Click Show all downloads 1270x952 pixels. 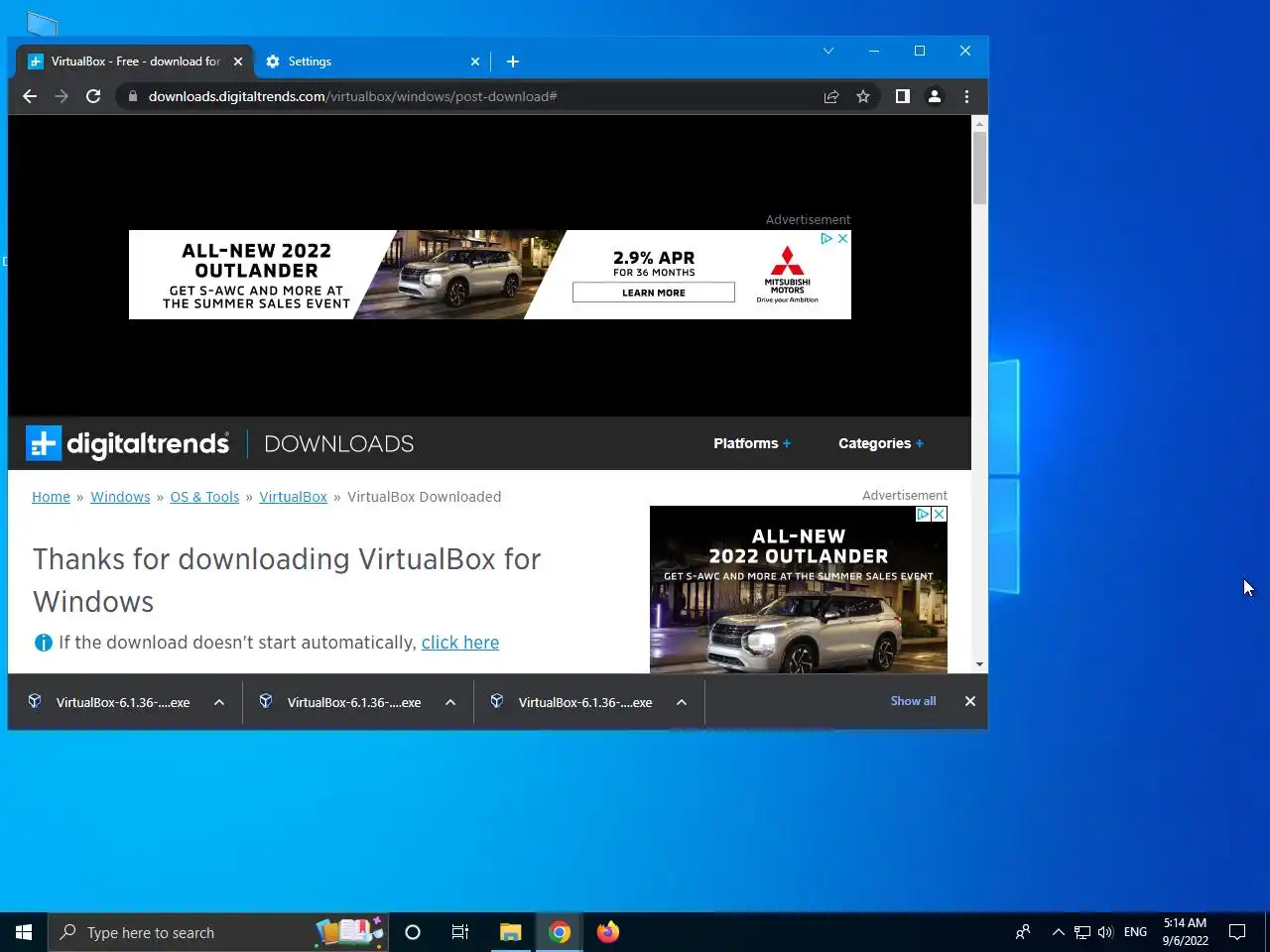point(913,701)
